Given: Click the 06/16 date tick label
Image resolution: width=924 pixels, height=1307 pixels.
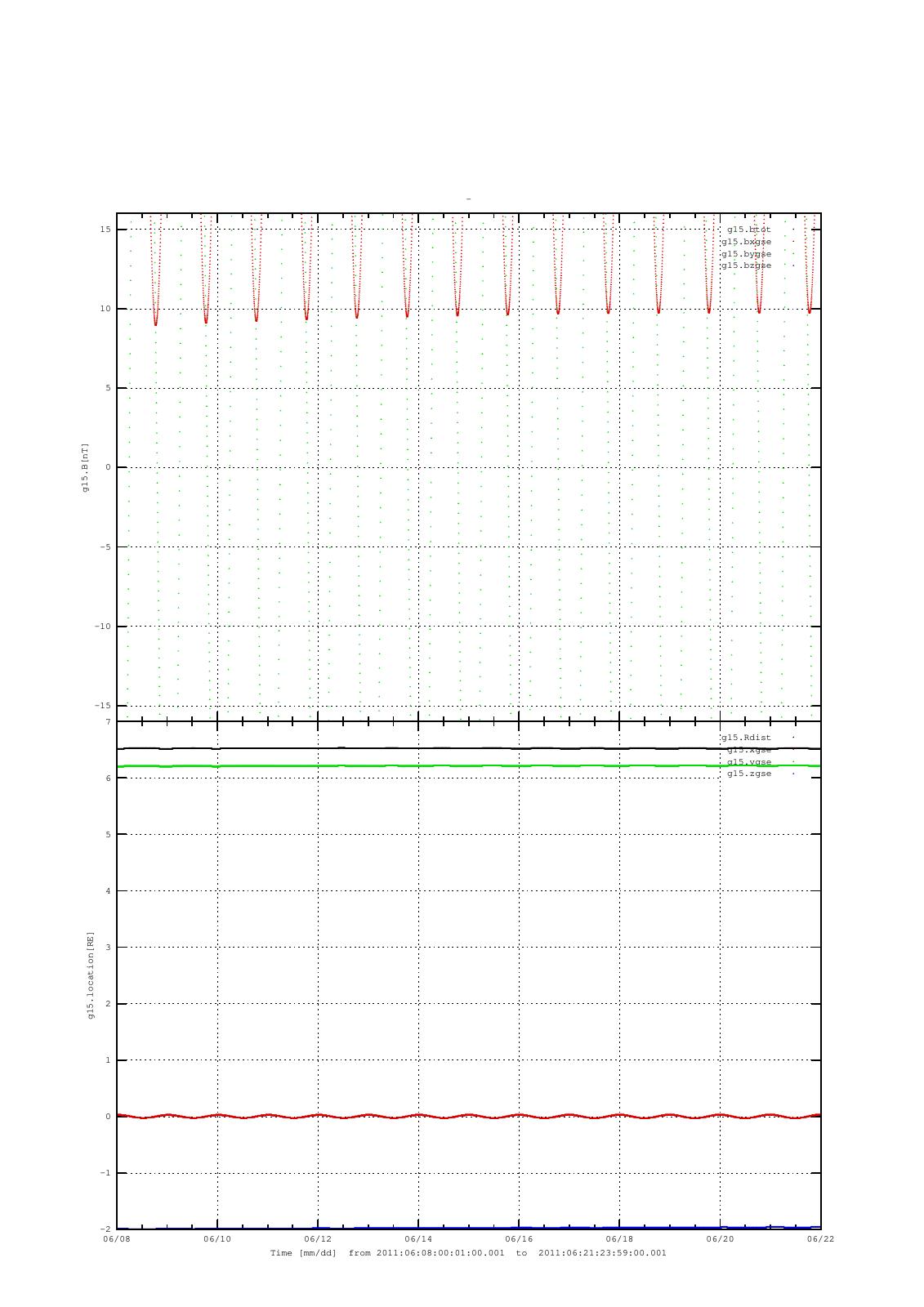Looking at the screenshot, I should point(519,1239).
